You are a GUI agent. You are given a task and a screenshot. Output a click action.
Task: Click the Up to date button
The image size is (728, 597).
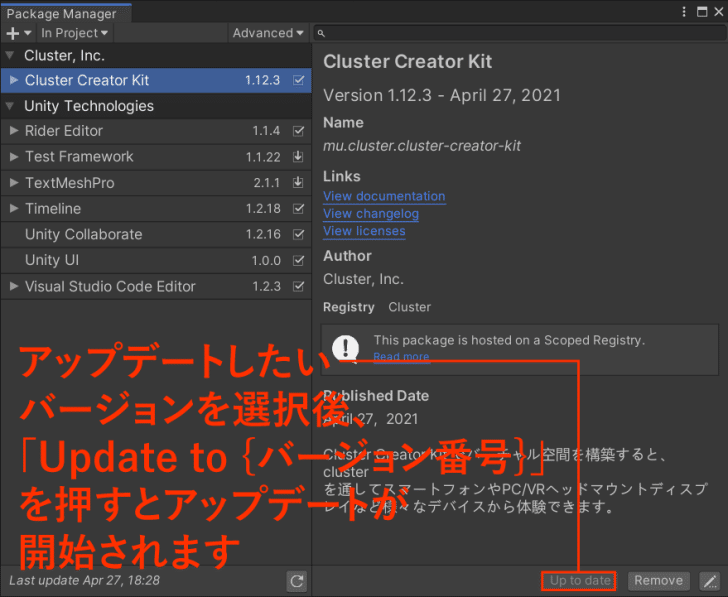point(579,581)
